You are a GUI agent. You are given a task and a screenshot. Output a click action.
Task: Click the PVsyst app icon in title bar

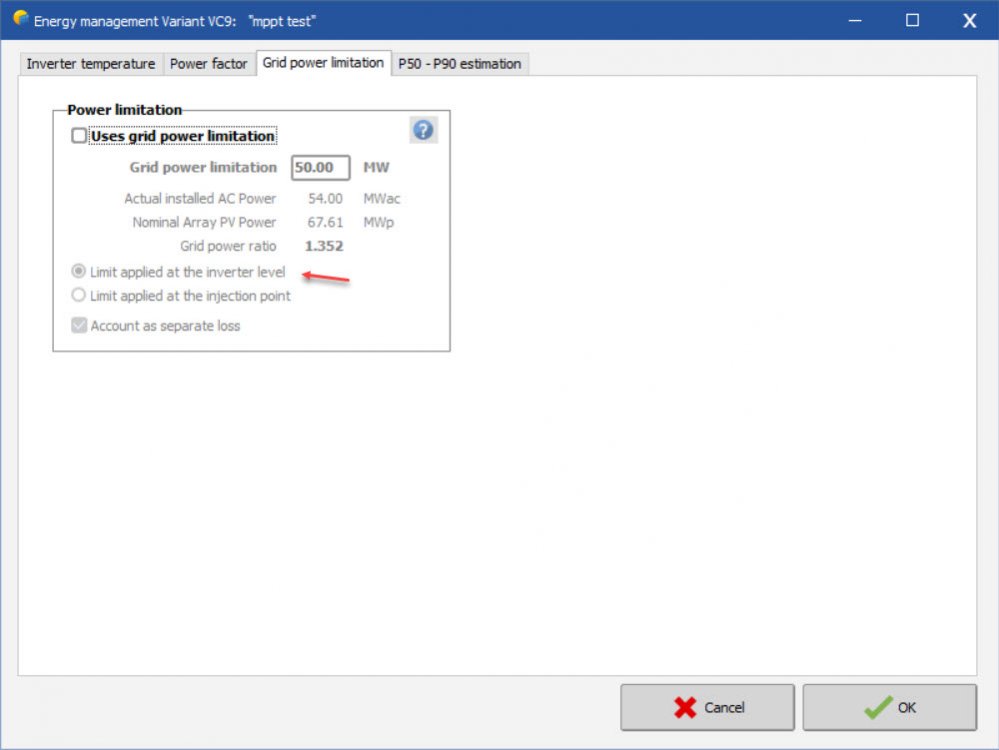(x=20, y=19)
